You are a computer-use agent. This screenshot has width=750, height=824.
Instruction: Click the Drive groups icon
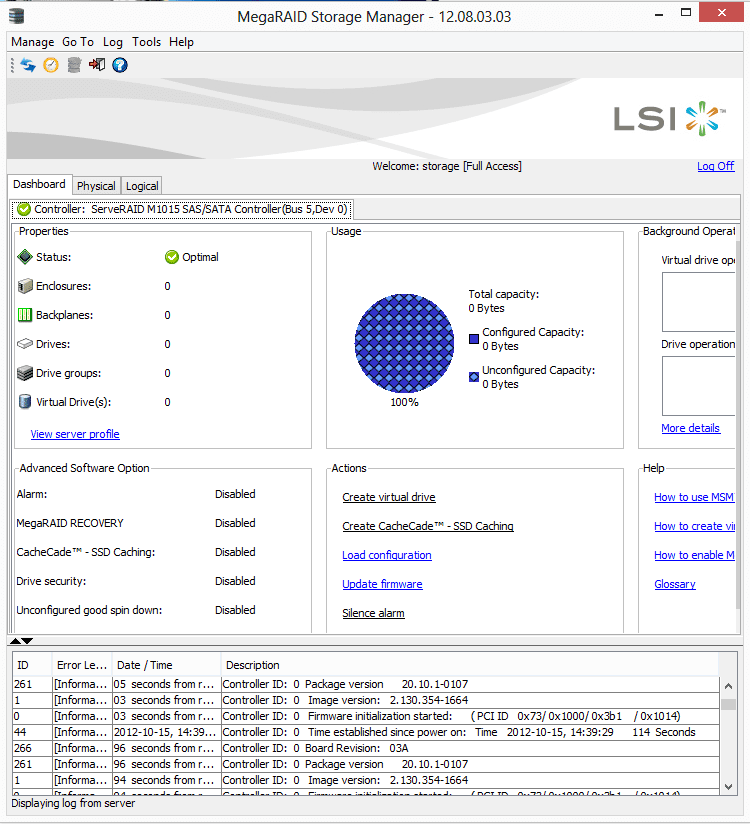tap(25, 373)
